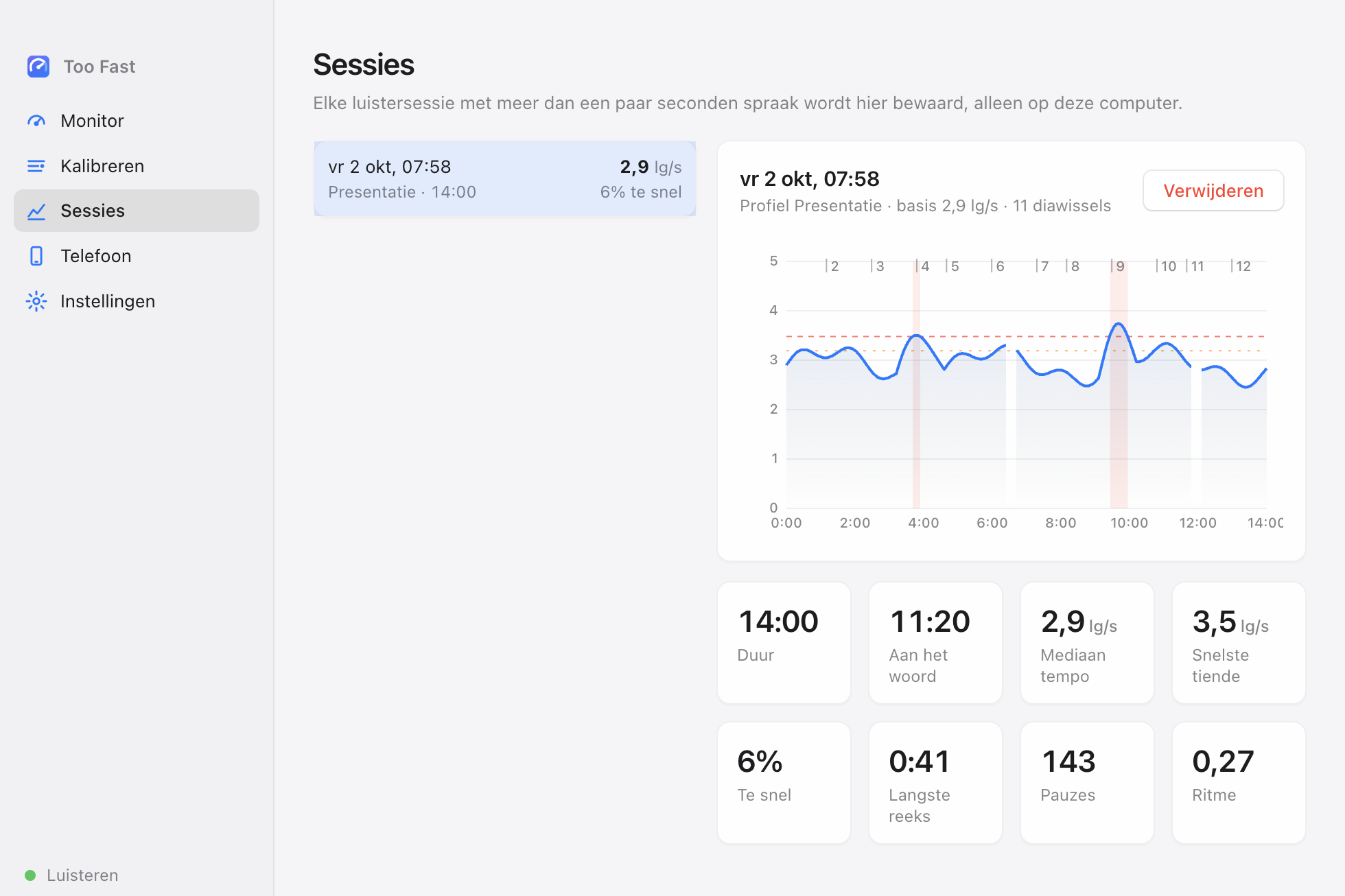Click the green Luisteren status dot

click(30, 875)
